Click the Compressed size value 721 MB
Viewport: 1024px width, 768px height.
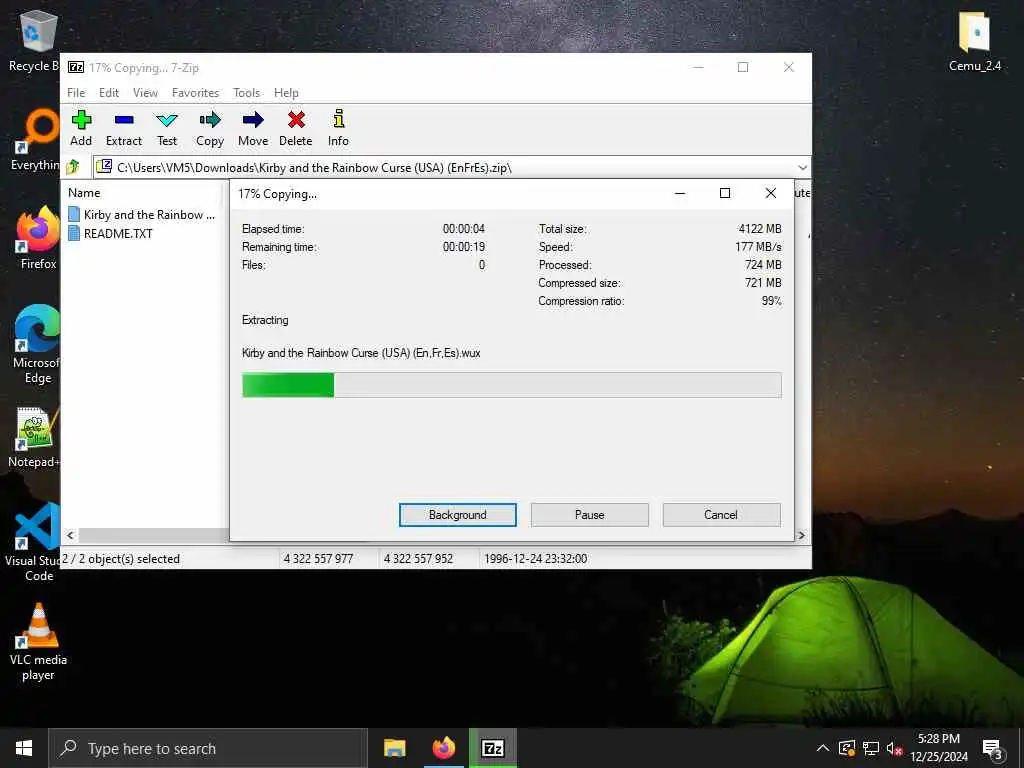(763, 283)
